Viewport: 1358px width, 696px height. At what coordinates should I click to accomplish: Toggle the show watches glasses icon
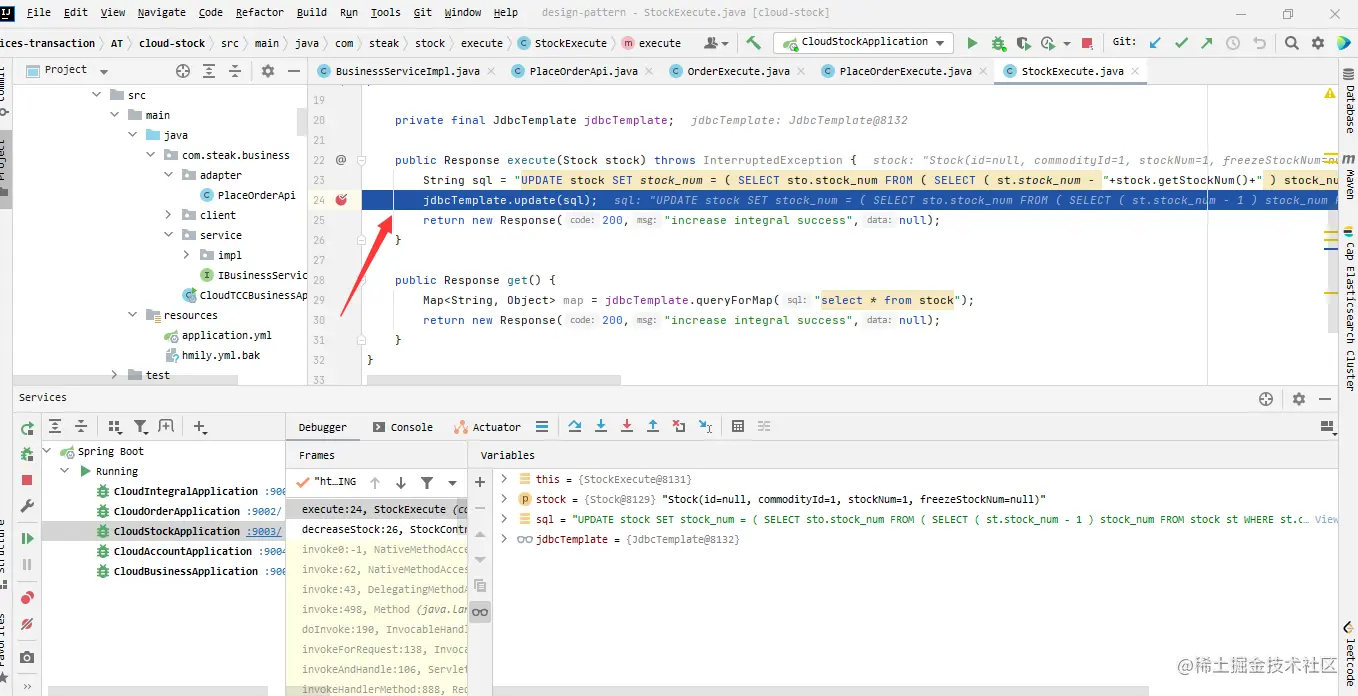(x=480, y=612)
